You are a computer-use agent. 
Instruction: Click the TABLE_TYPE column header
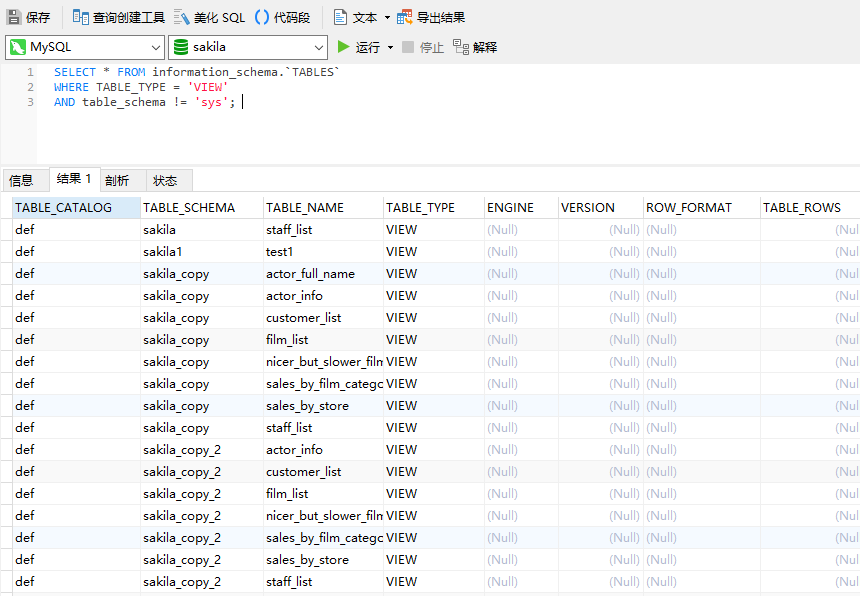pyautogui.click(x=434, y=208)
